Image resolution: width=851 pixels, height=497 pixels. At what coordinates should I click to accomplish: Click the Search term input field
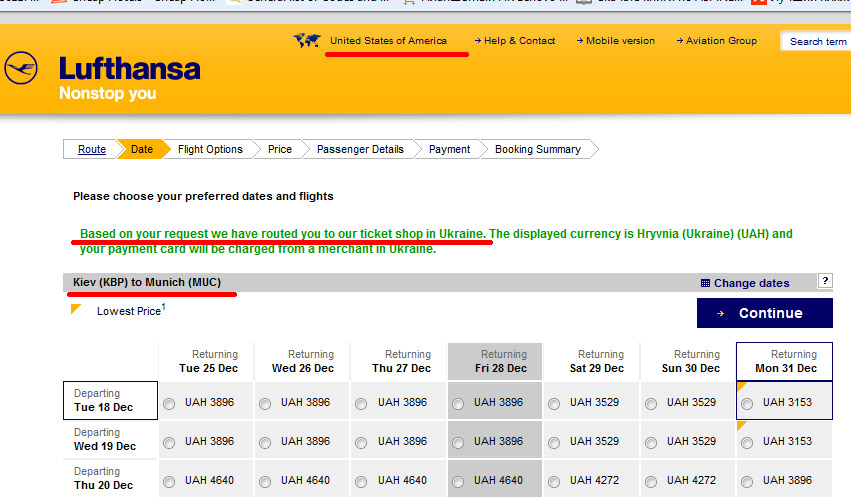[x=817, y=42]
